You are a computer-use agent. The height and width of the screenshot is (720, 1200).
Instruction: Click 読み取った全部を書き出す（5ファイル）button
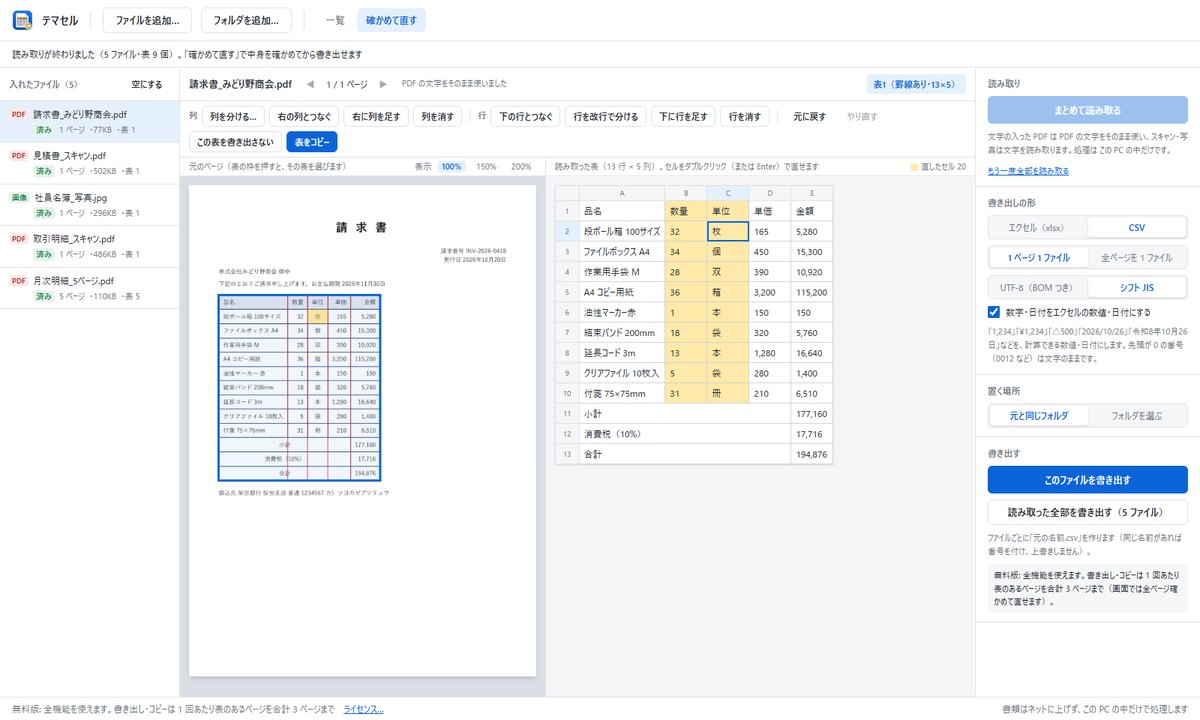1087,512
